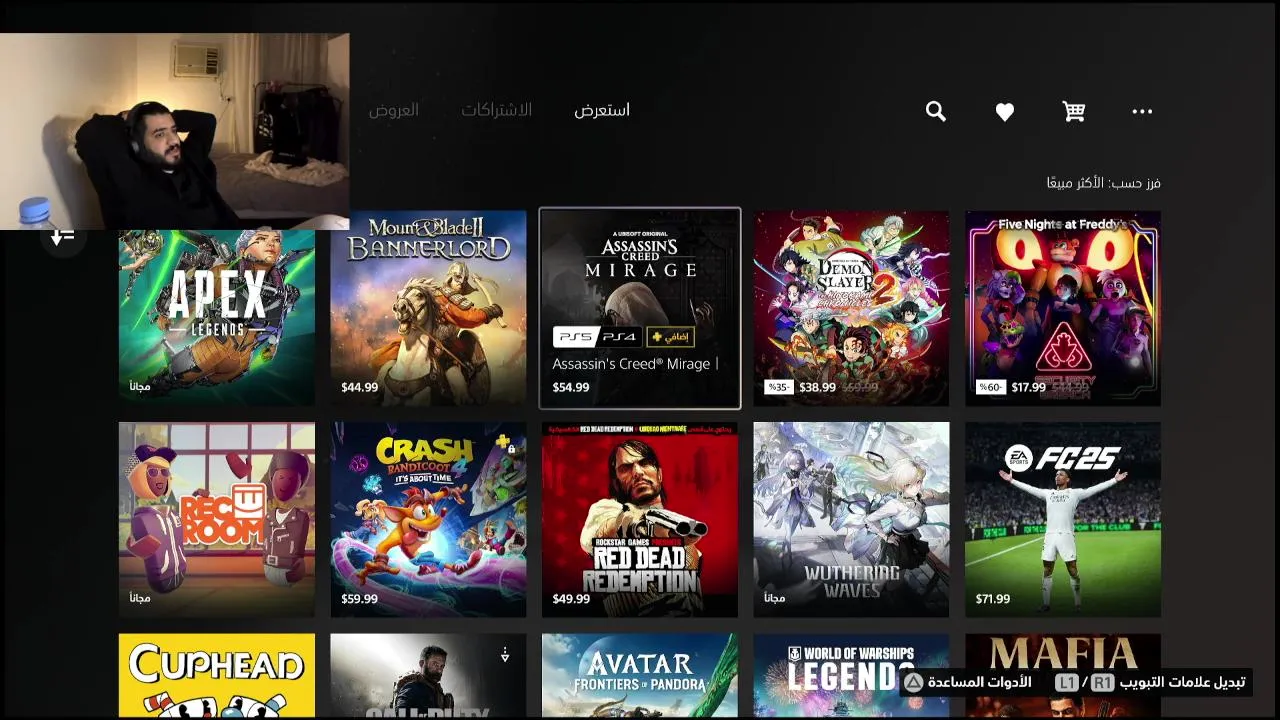Image resolution: width=1280 pixels, height=720 pixels.
Task: Click the Assassin's Creed® Mirage title text
Action: coord(632,364)
